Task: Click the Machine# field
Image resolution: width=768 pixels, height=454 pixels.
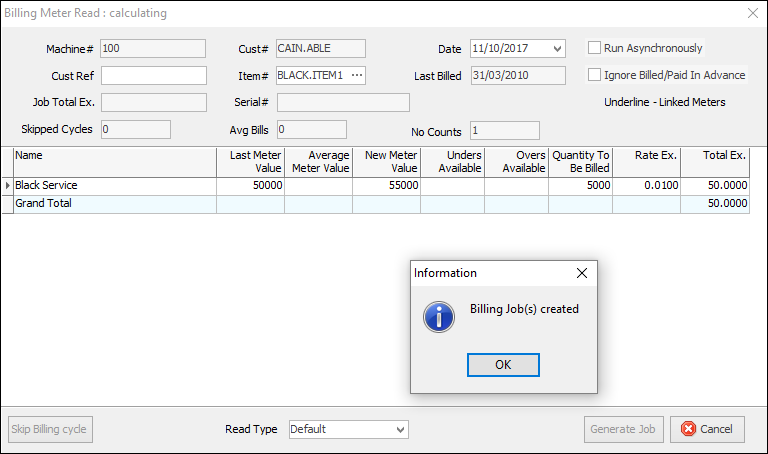Action: 153,48
